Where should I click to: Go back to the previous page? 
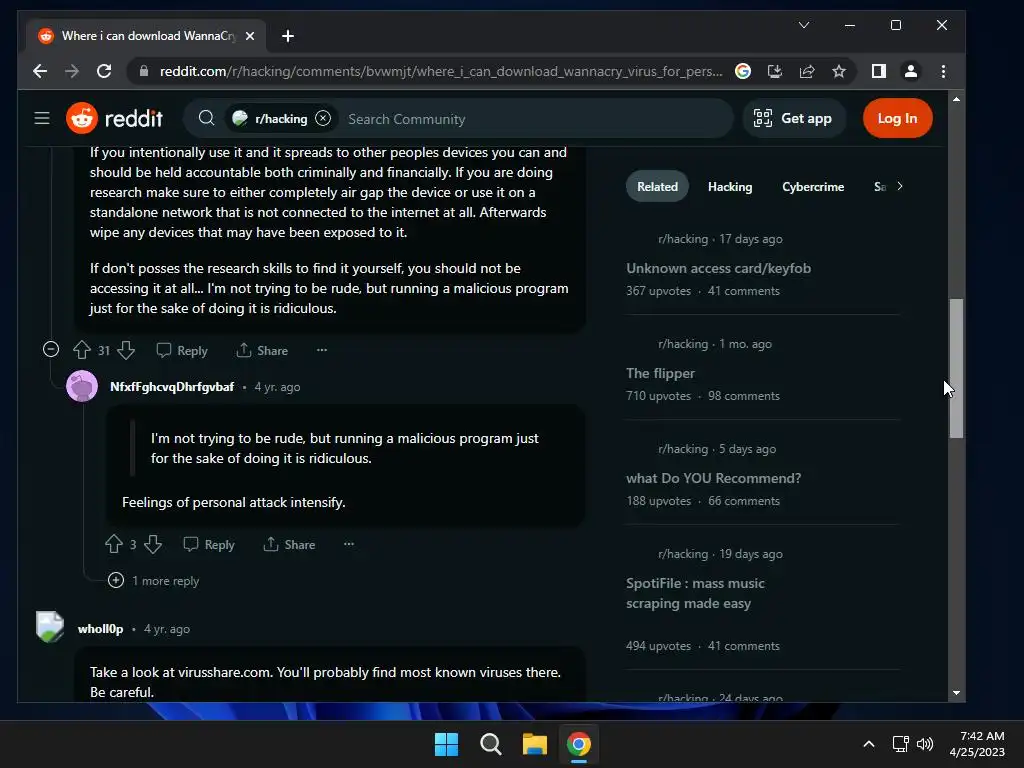pos(40,71)
